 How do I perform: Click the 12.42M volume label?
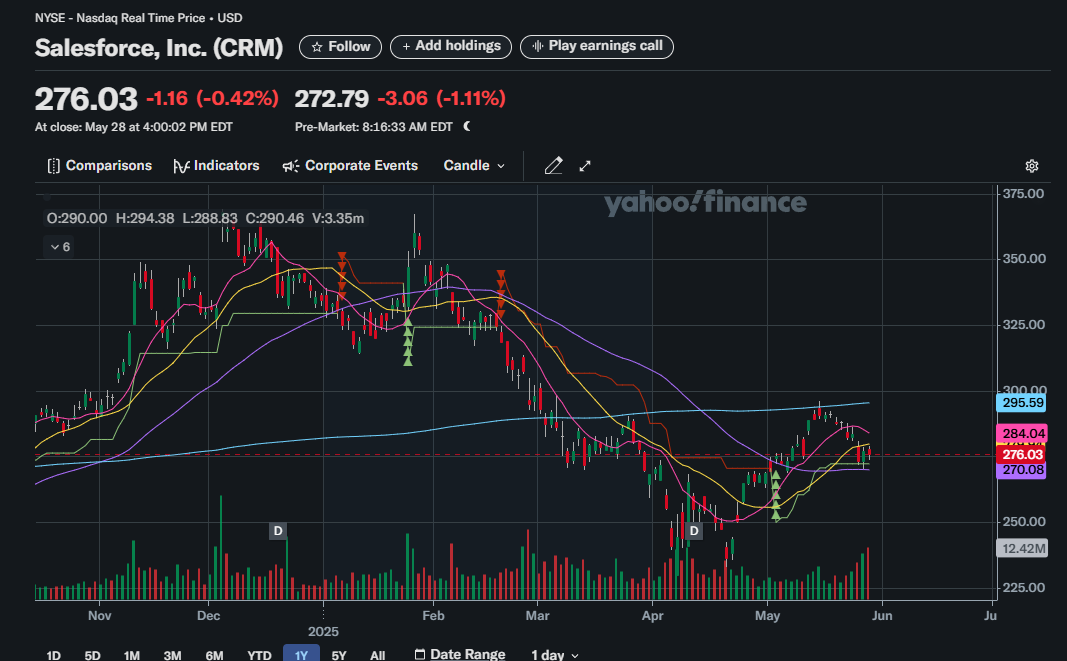coord(1022,549)
